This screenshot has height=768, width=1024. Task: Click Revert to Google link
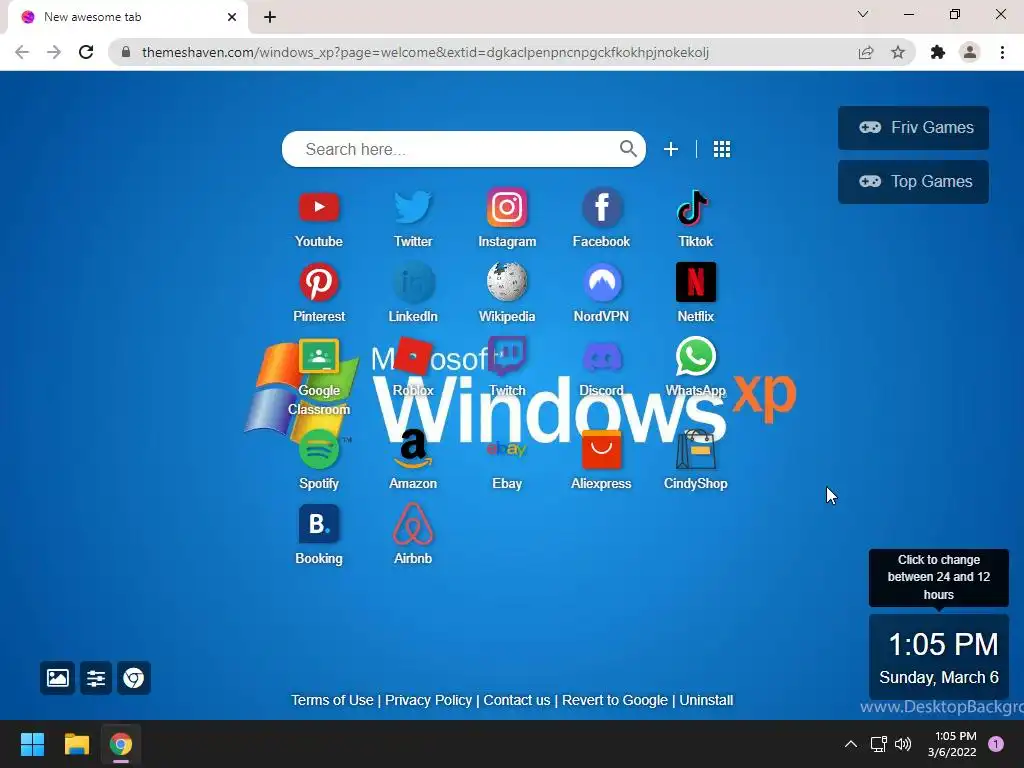(x=615, y=700)
